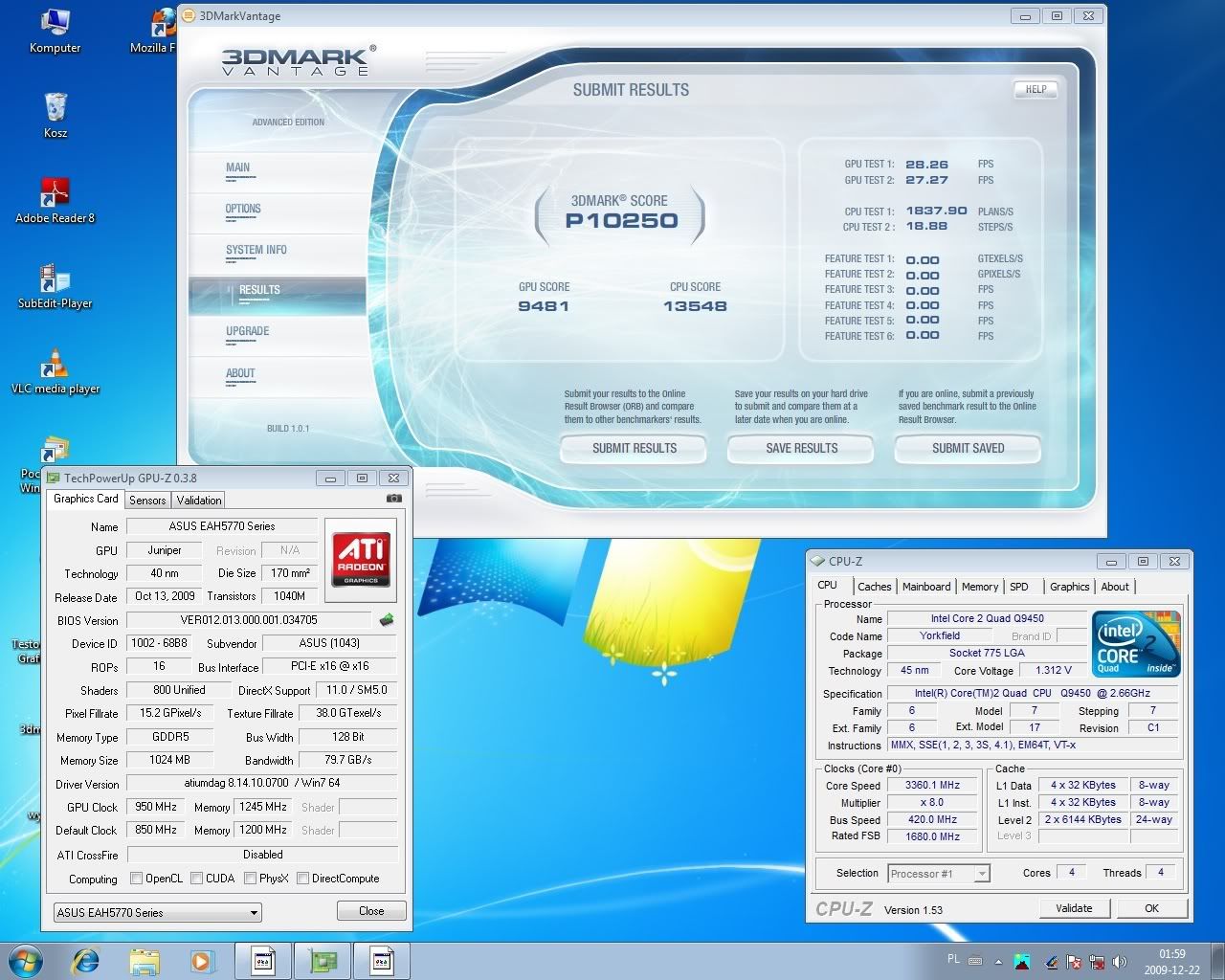Show hidden system tray icons arrow

998,961
